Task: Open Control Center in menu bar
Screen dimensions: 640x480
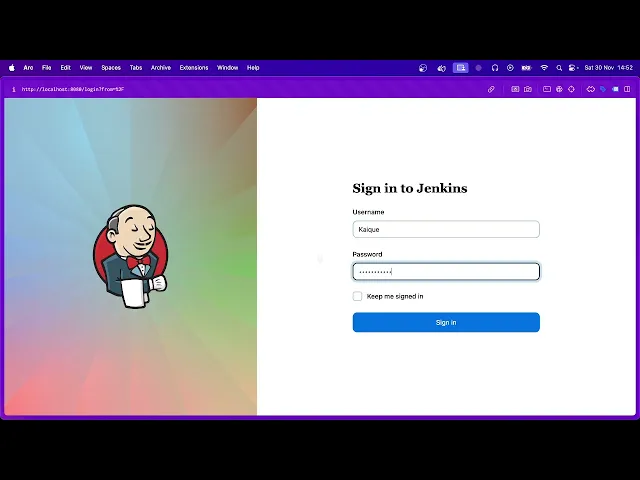Action: pyautogui.click(x=573, y=68)
